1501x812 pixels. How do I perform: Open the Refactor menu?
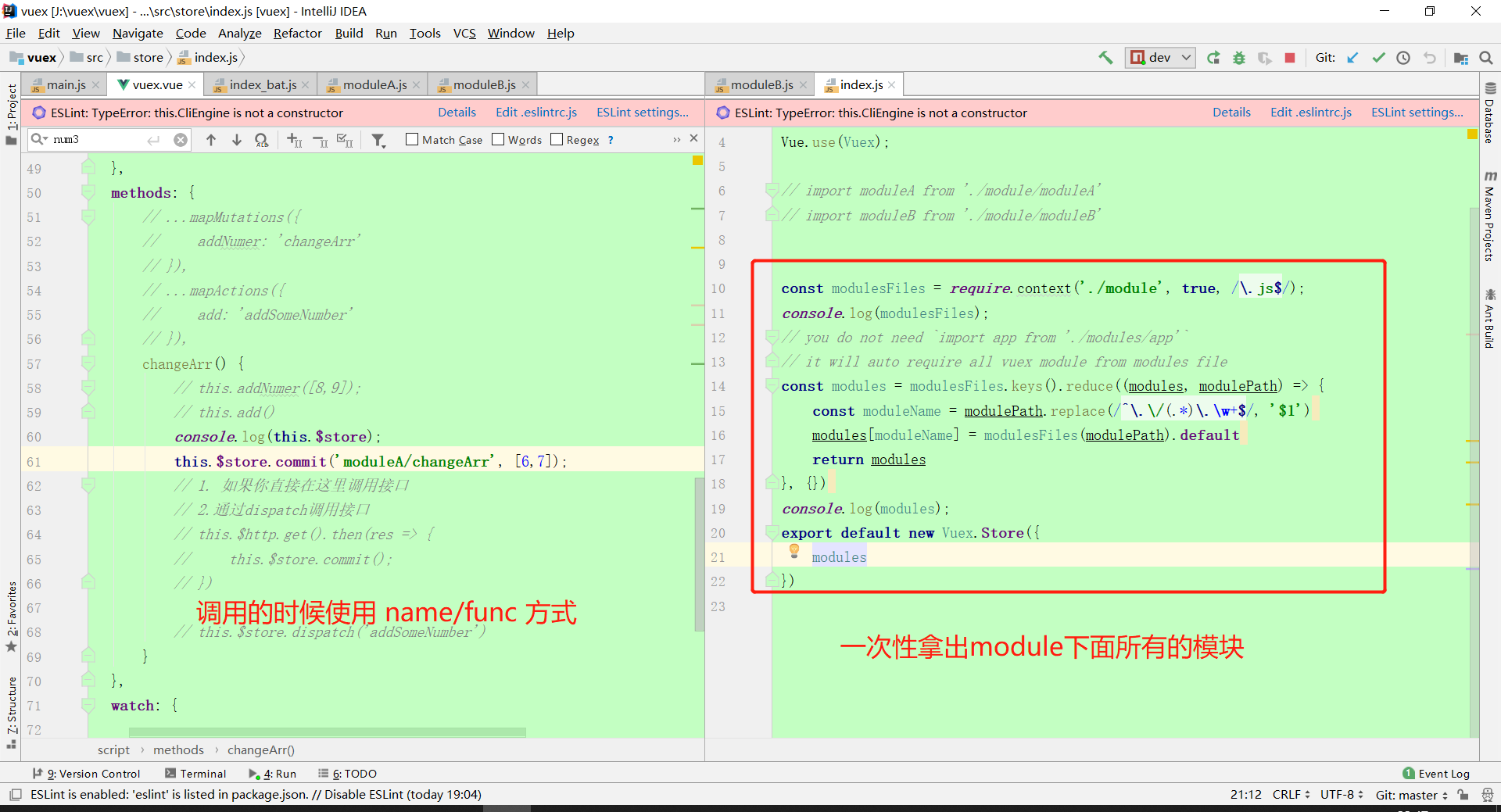(297, 33)
